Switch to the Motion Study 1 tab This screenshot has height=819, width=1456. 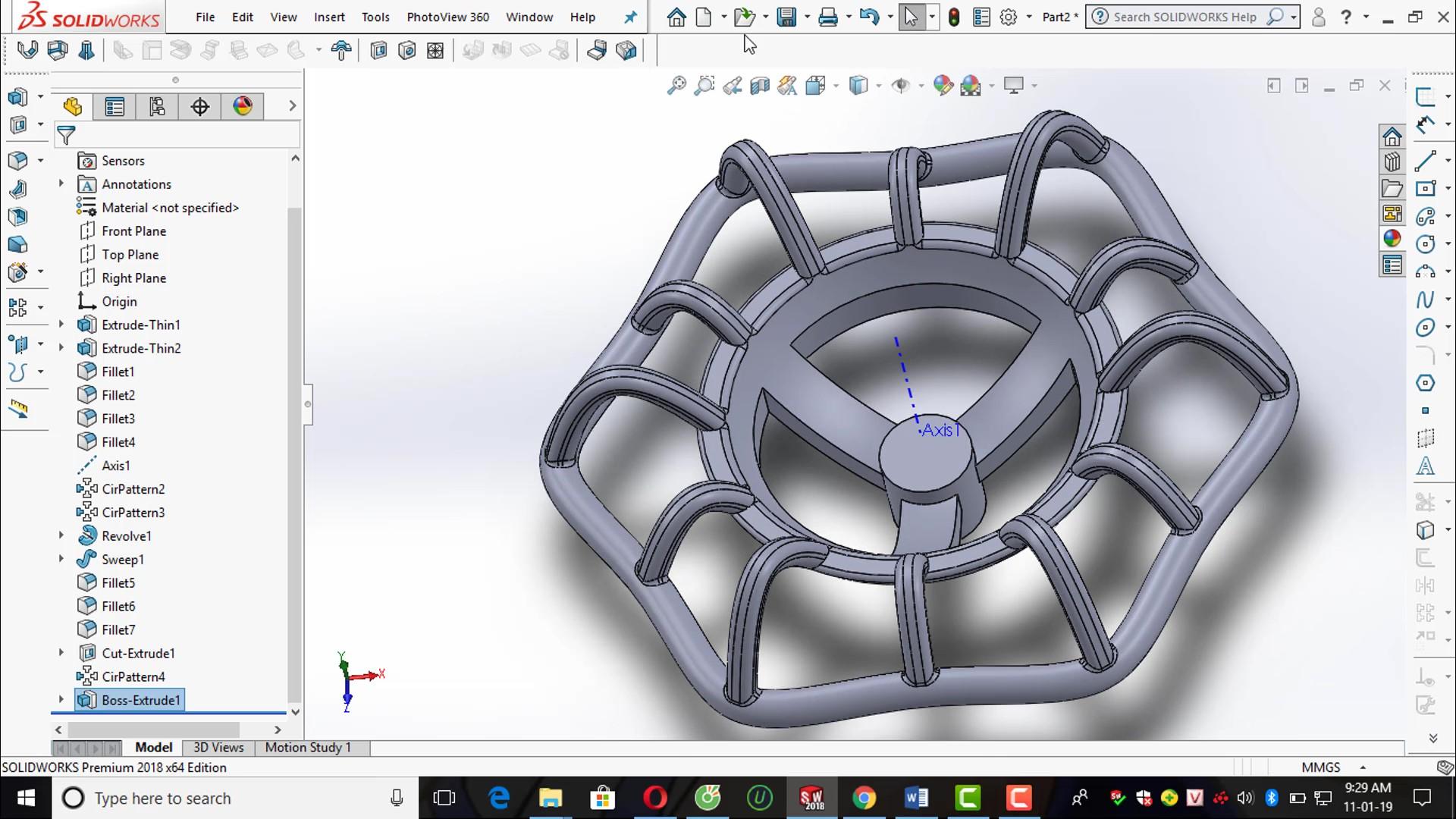tap(307, 747)
